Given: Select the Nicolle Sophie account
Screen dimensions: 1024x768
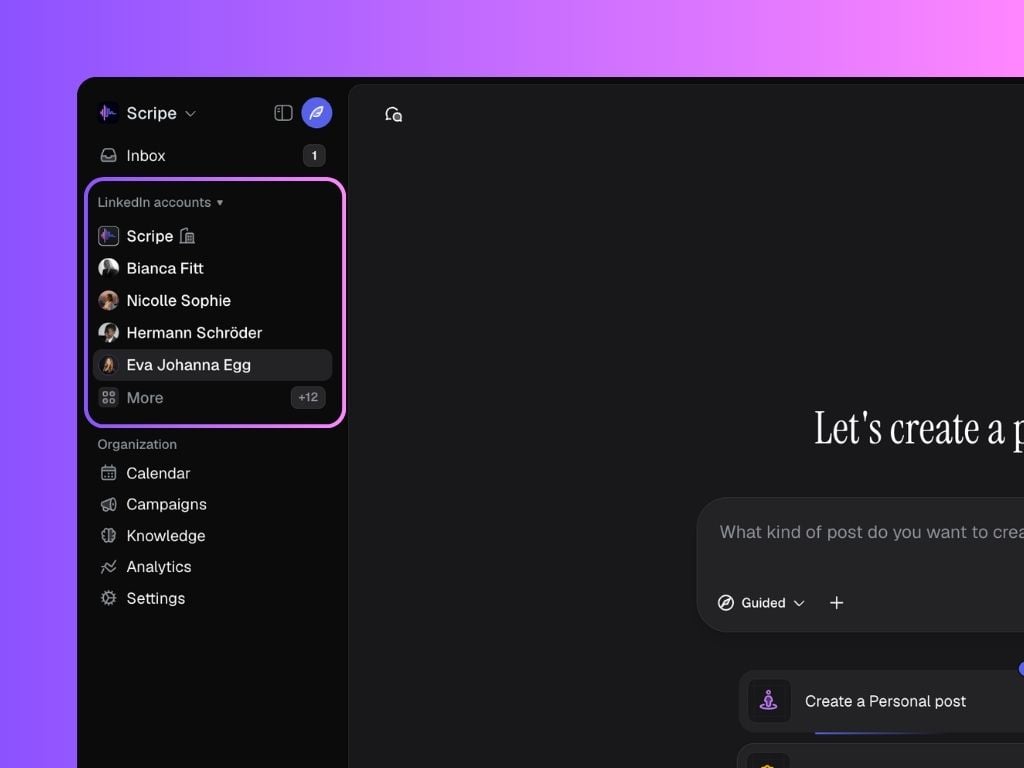Looking at the screenshot, I should click(x=212, y=300).
